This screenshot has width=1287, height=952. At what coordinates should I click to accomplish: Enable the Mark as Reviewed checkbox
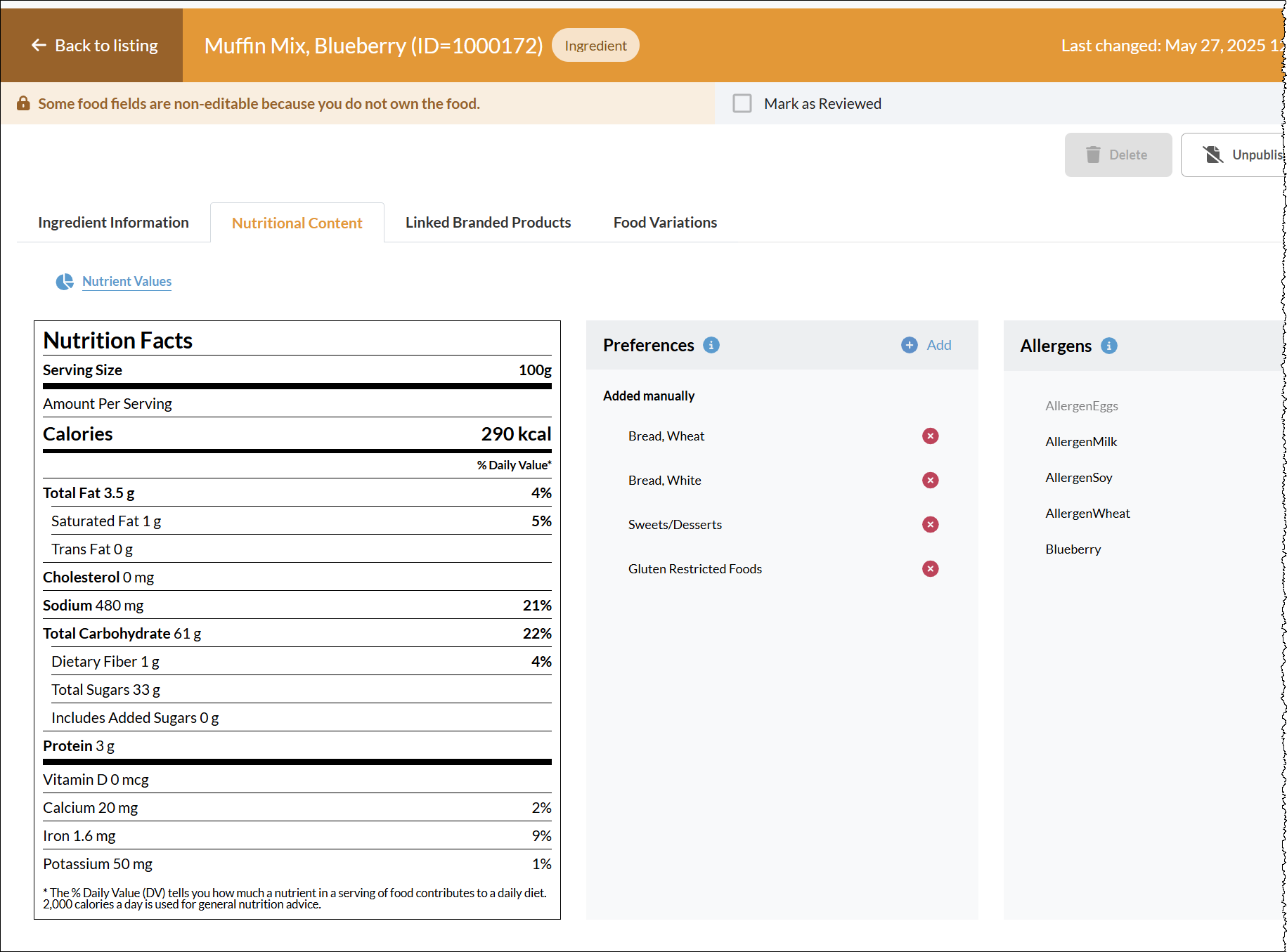[x=742, y=103]
